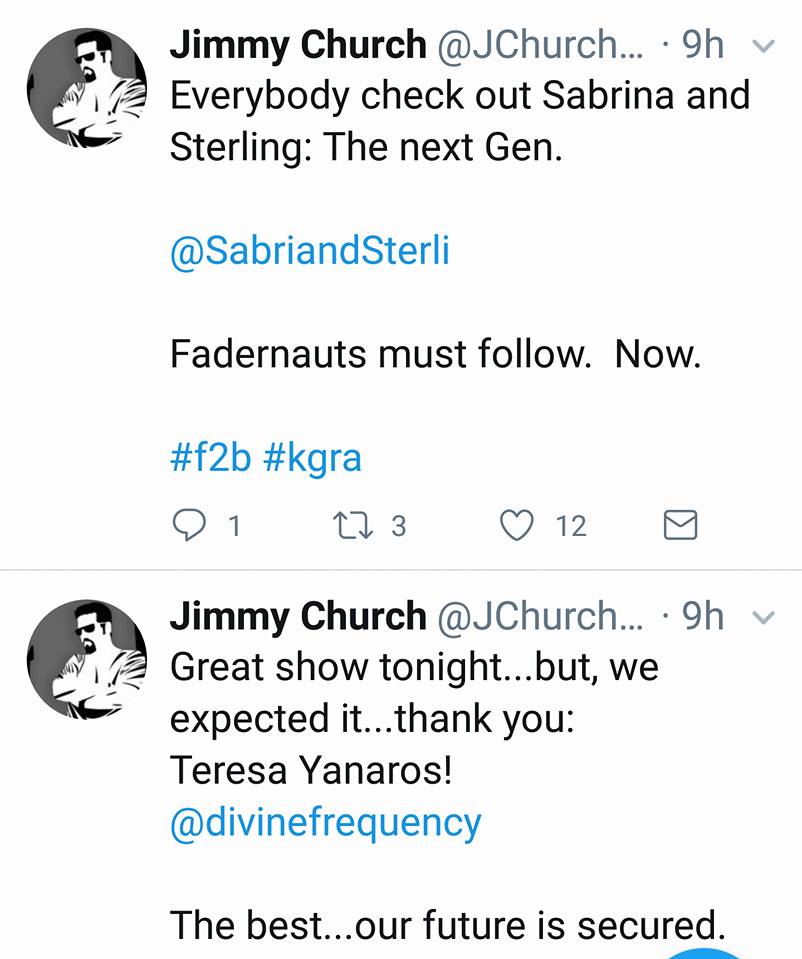Like the tweet using the heart icon
The image size is (802, 959).
(517, 525)
